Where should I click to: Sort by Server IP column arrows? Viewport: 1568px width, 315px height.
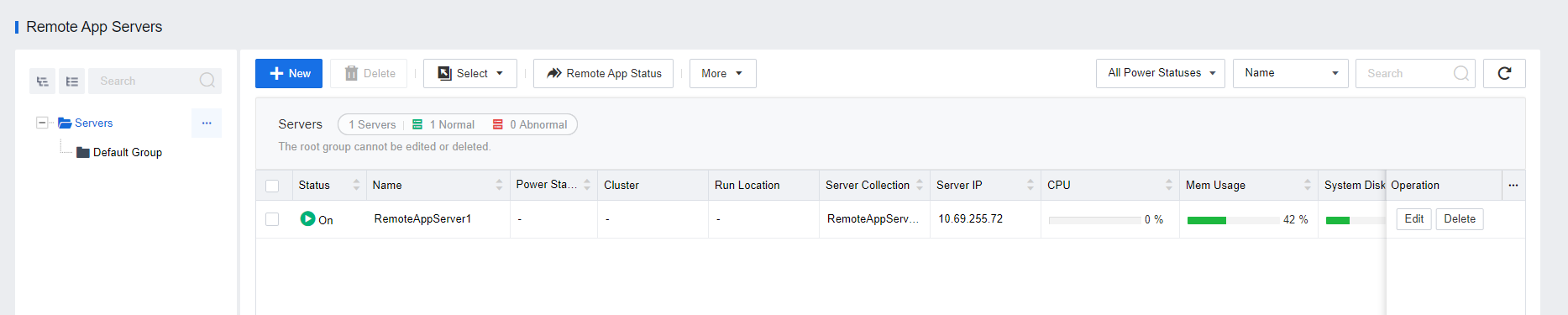click(x=1030, y=185)
